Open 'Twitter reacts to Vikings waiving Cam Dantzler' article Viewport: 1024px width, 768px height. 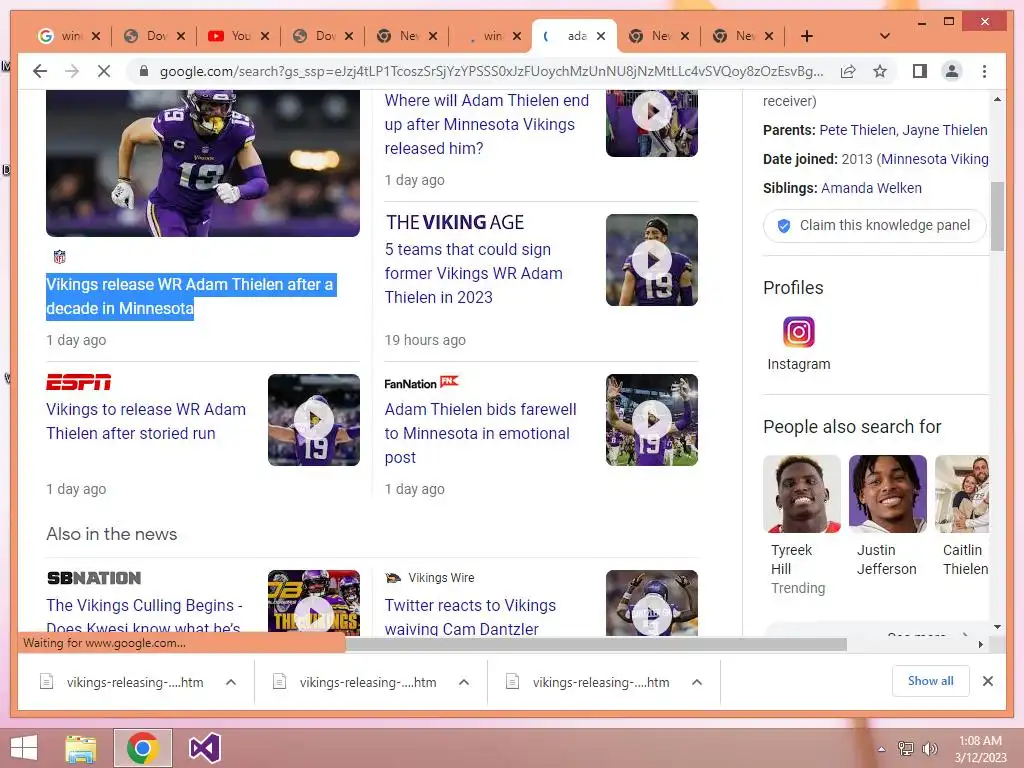click(x=470, y=617)
